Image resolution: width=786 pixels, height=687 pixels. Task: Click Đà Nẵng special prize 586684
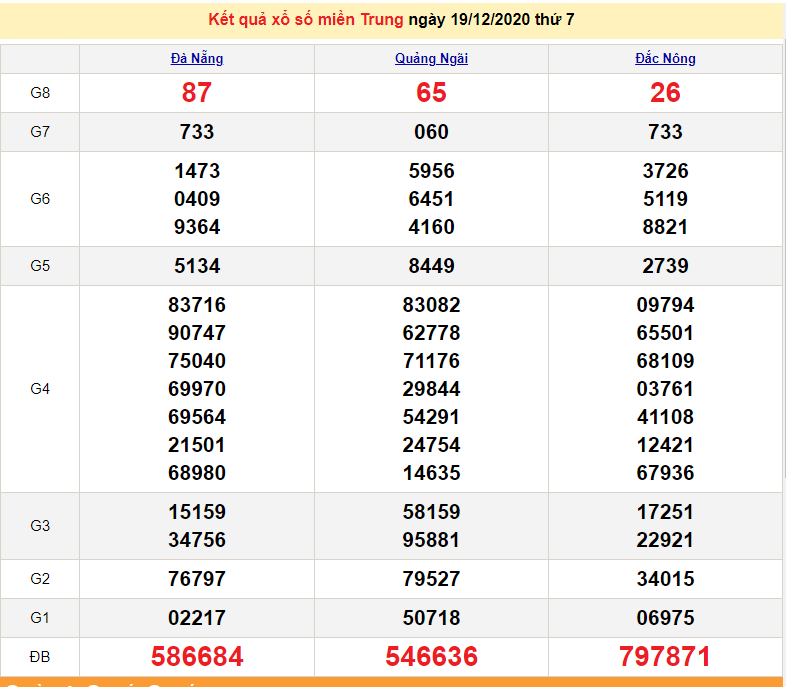click(x=197, y=656)
